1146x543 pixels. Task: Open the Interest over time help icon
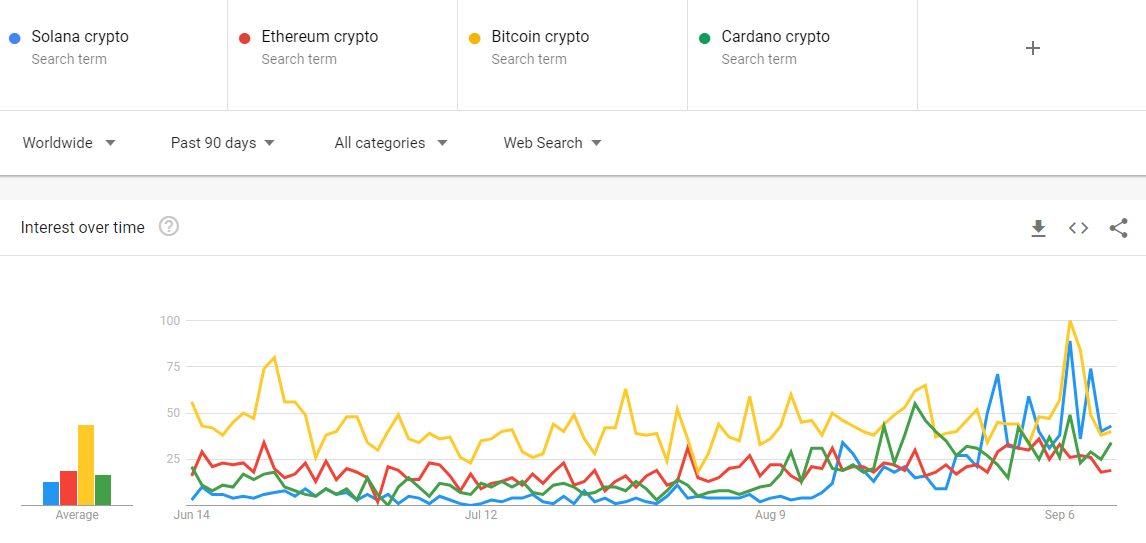(169, 227)
